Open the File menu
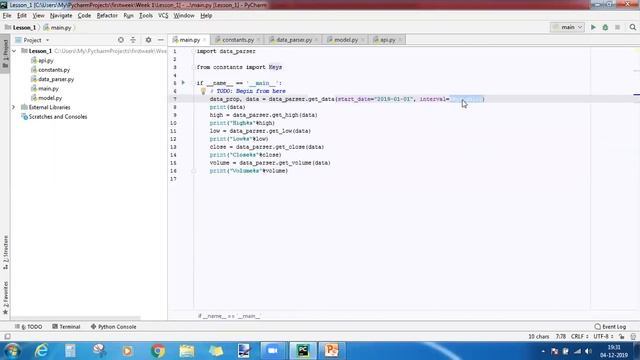The width and height of the screenshot is (640, 360). click(x=7, y=16)
